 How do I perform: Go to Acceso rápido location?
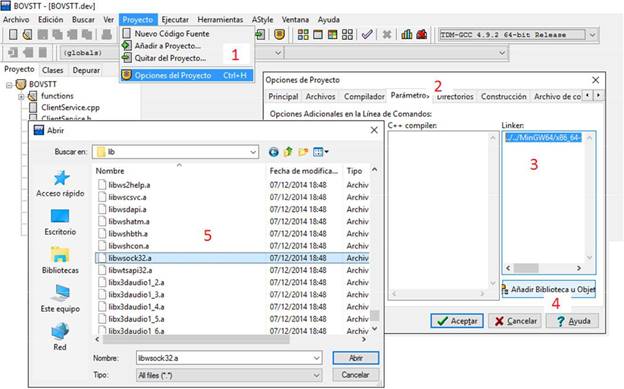[60, 184]
